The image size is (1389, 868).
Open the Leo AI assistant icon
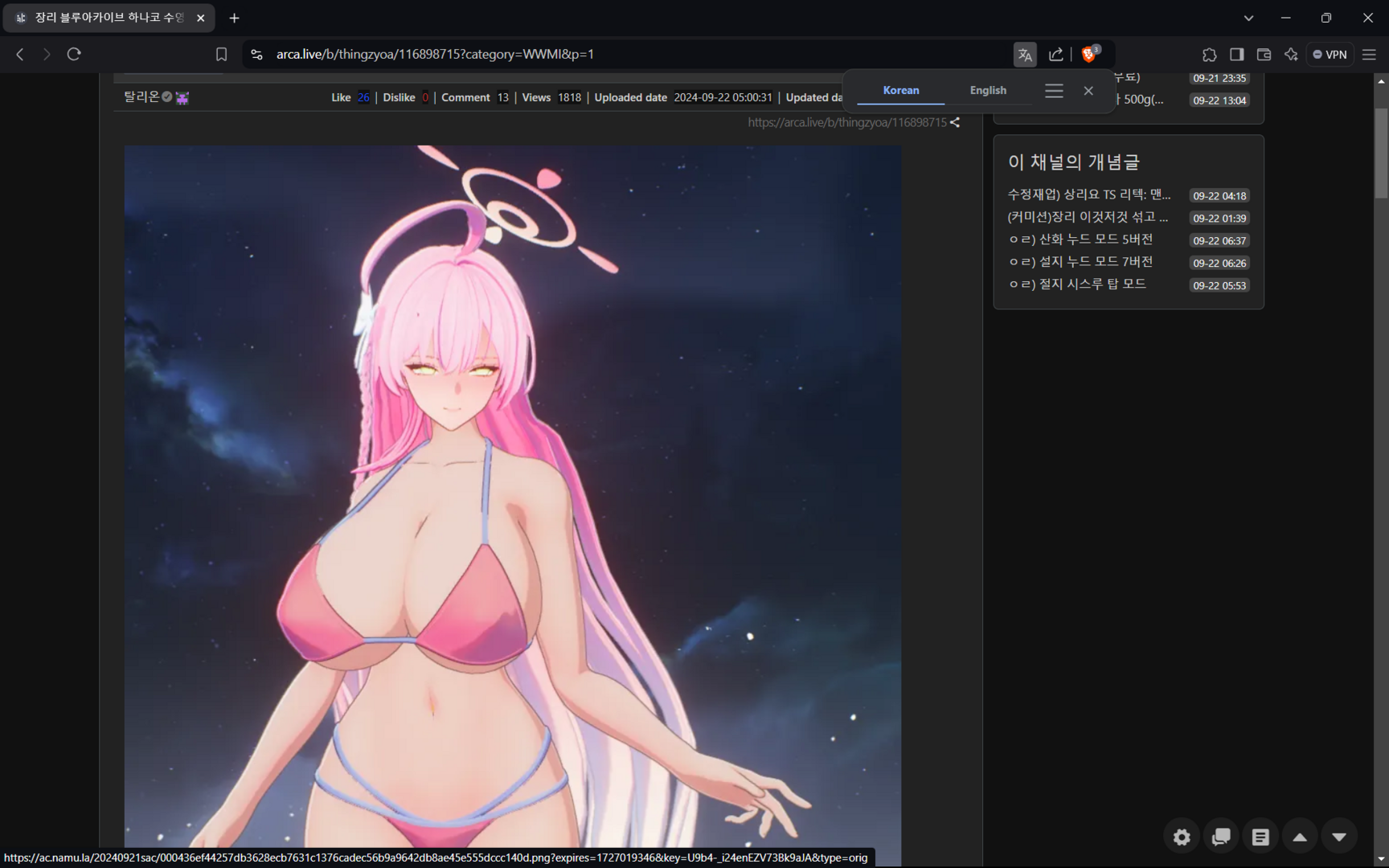tap(1291, 54)
